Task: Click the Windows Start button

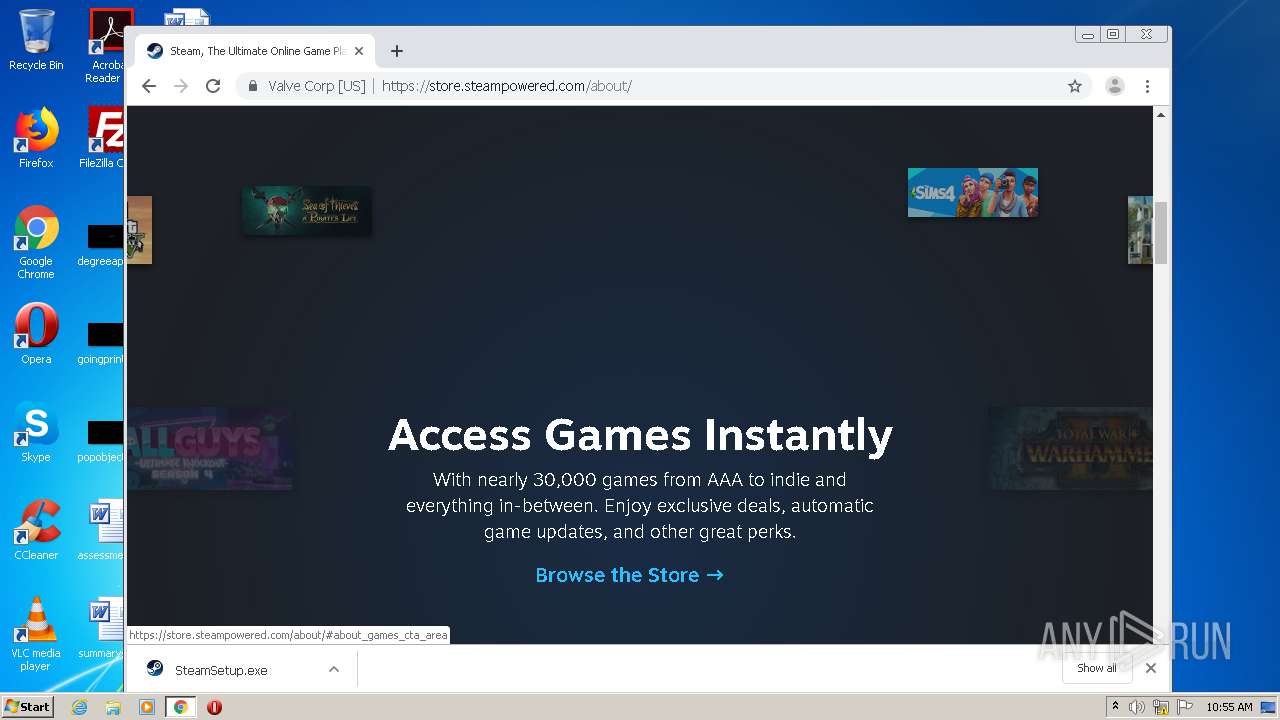Action: click(28, 706)
